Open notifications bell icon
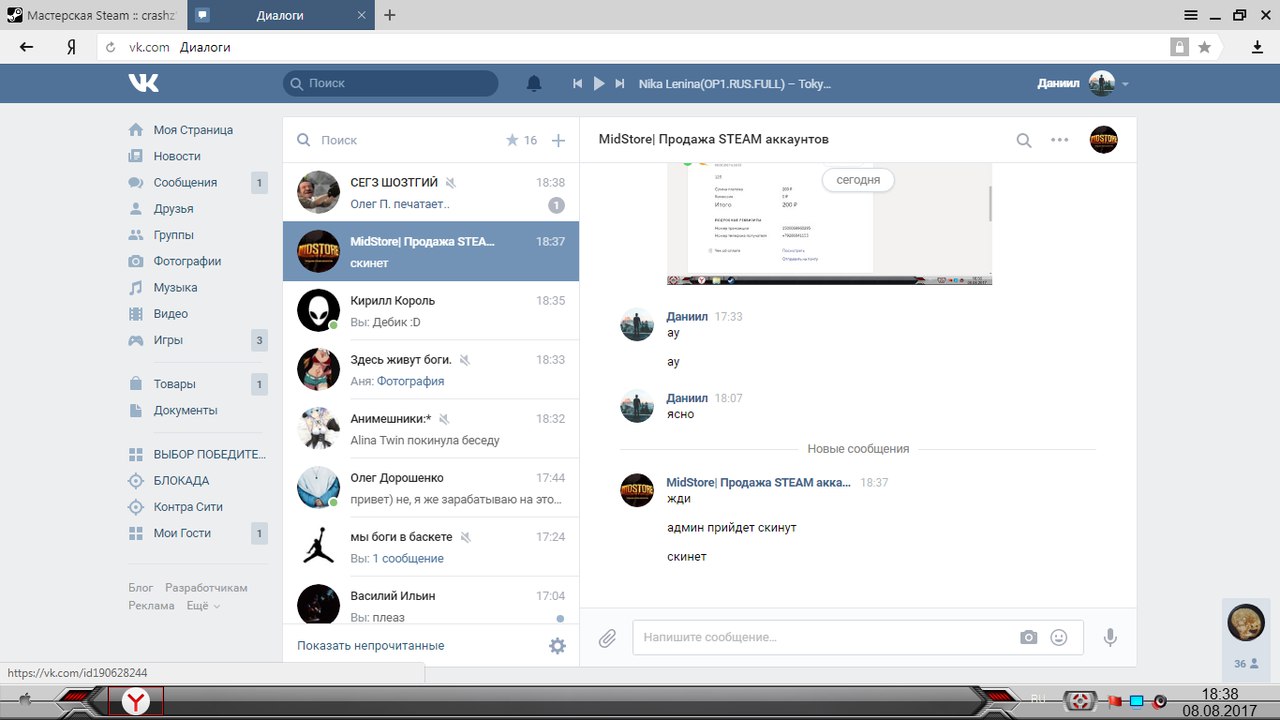 [535, 83]
